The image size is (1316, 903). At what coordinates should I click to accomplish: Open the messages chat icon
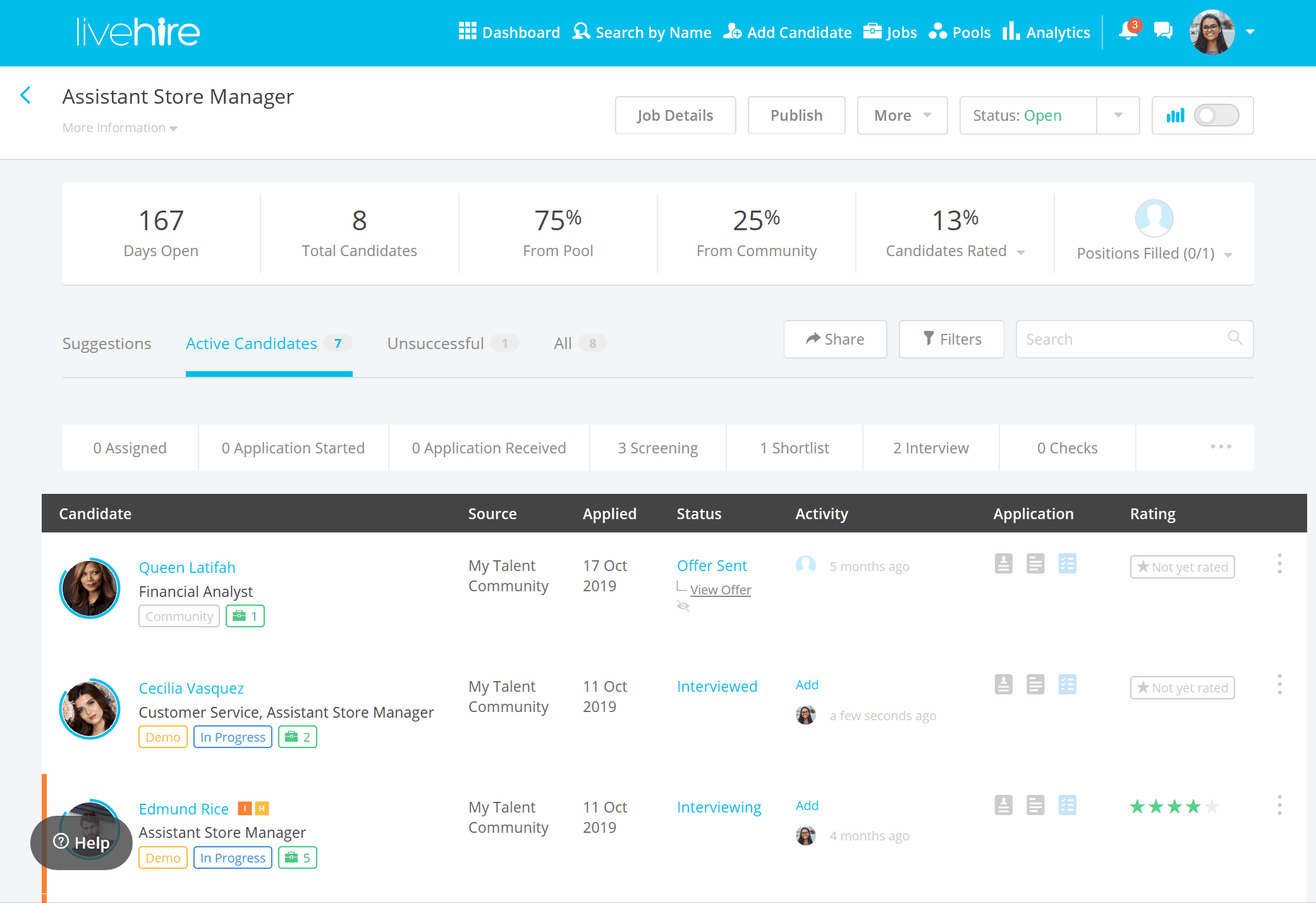point(1163,31)
